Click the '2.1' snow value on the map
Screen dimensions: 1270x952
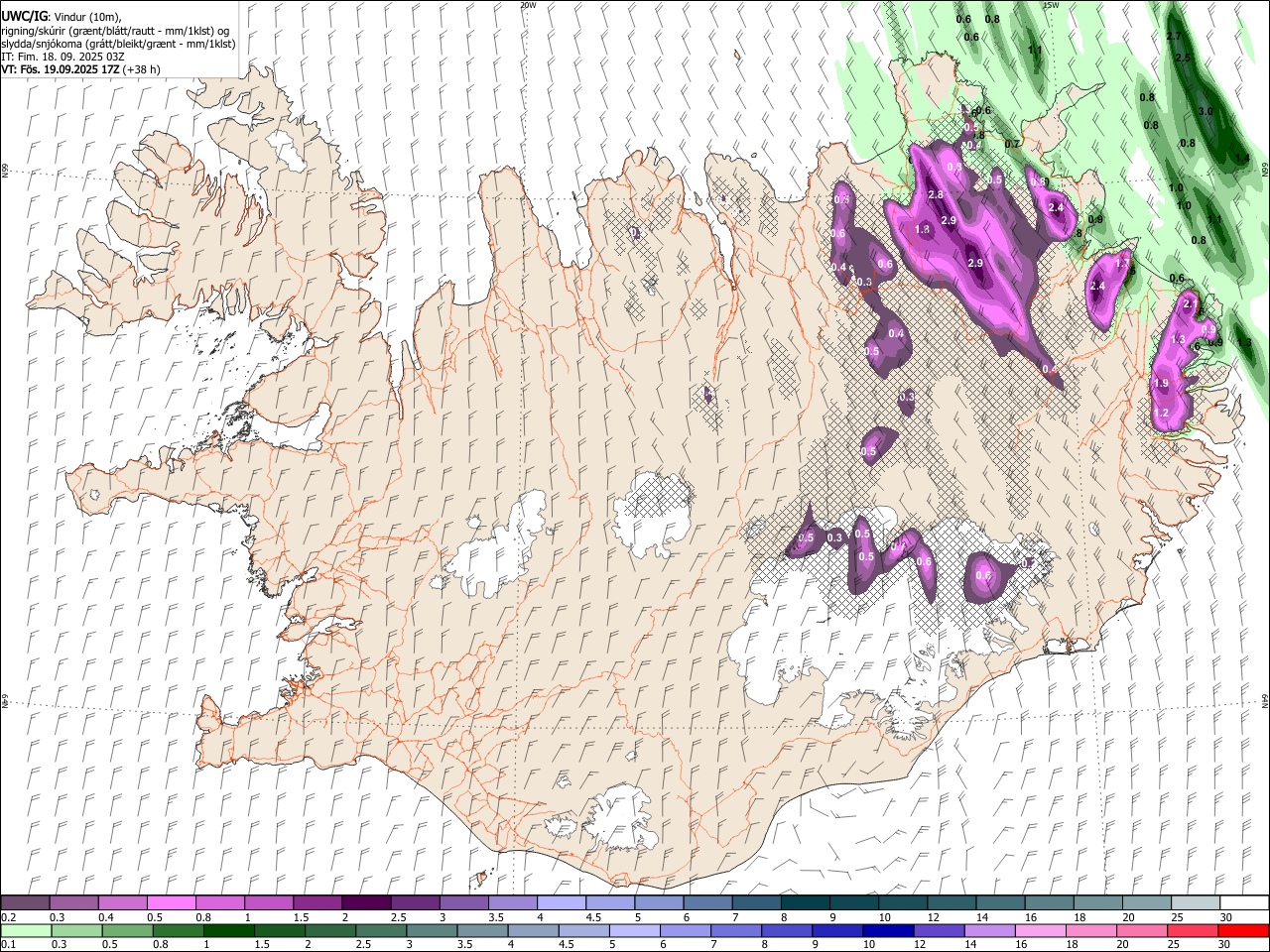pos(1191,304)
